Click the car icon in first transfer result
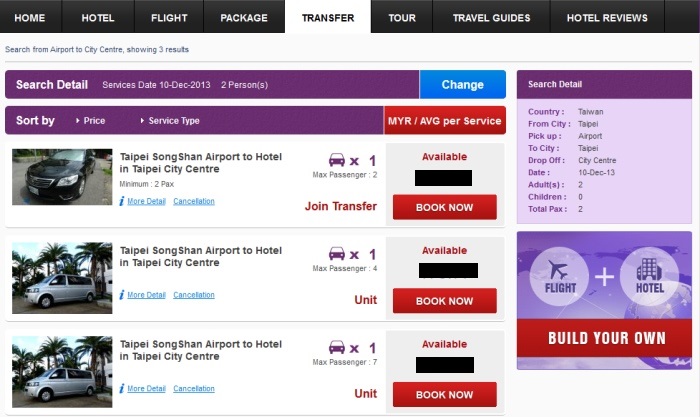The width and height of the screenshot is (700, 417). point(337,160)
